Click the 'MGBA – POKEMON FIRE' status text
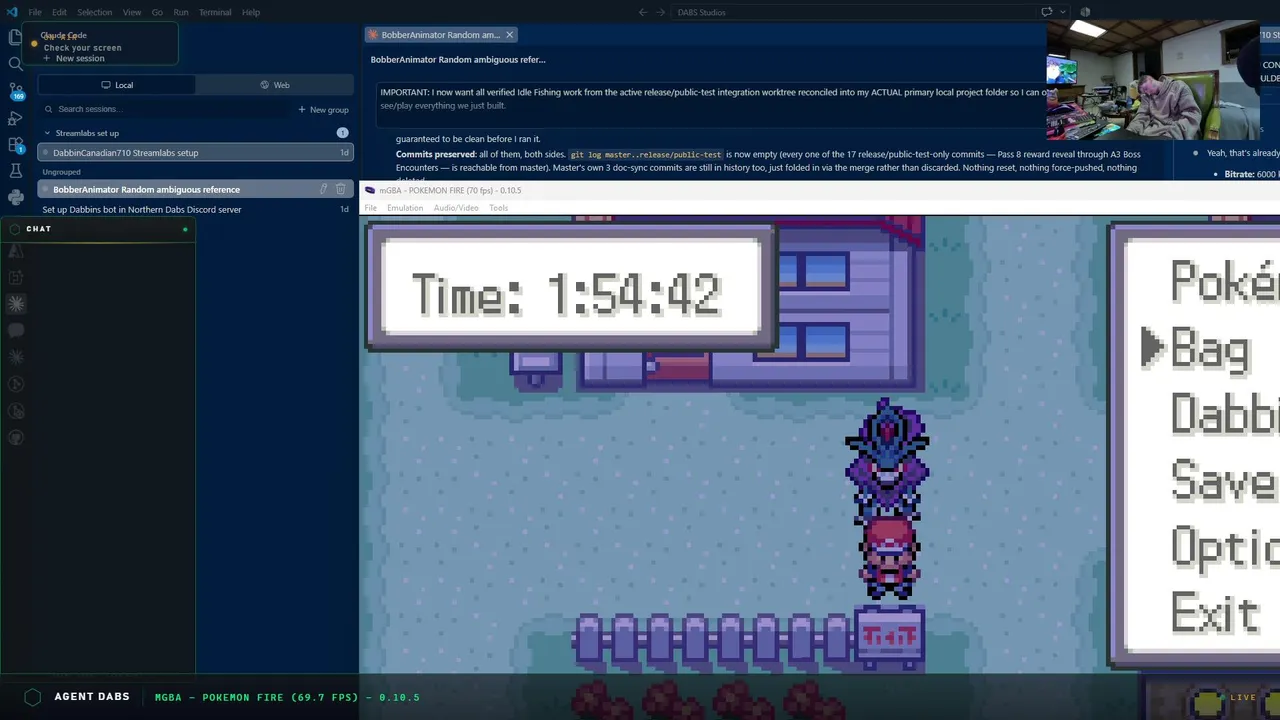The height and width of the screenshot is (720, 1280). pyautogui.click(x=287, y=698)
